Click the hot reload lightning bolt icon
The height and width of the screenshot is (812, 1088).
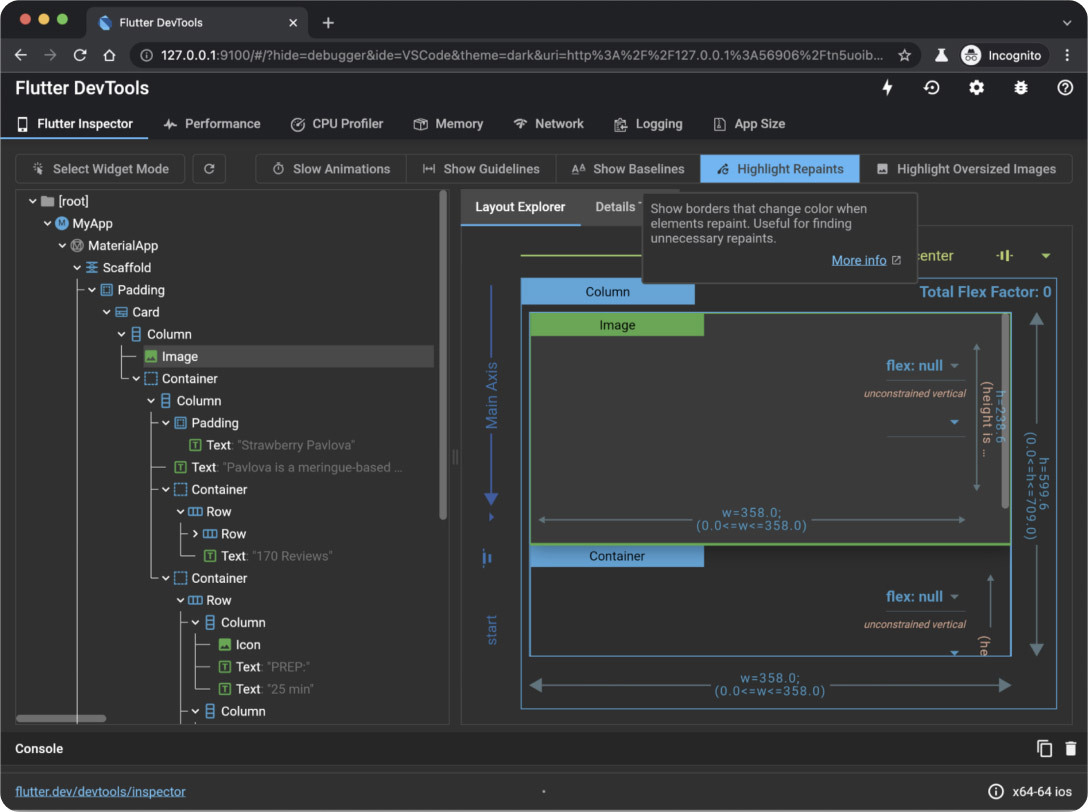tap(887, 88)
